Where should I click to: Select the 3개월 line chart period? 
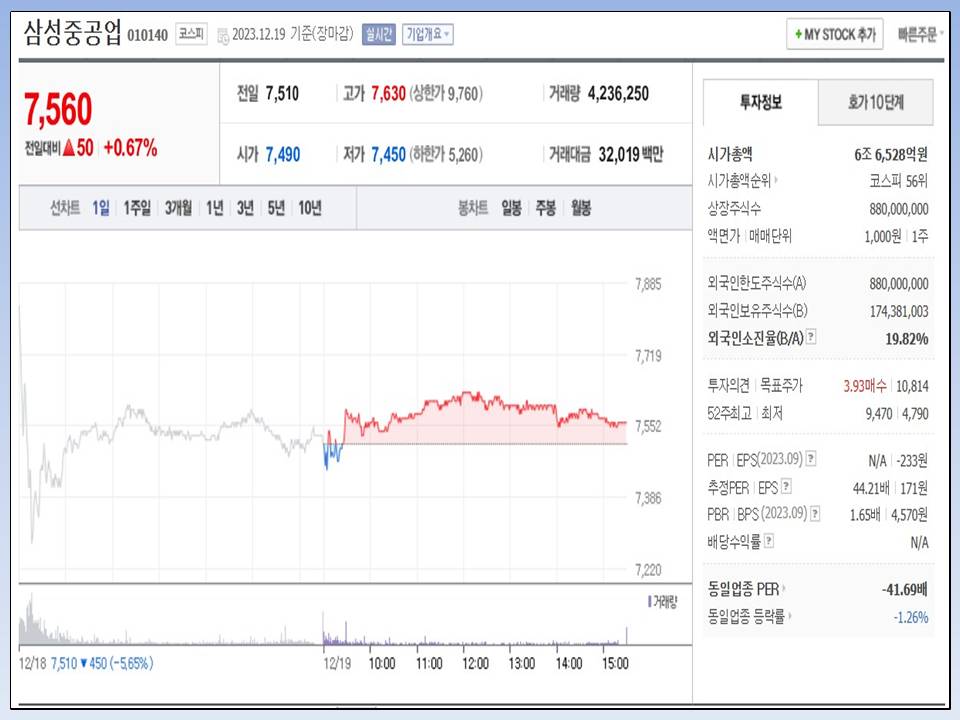(x=178, y=208)
